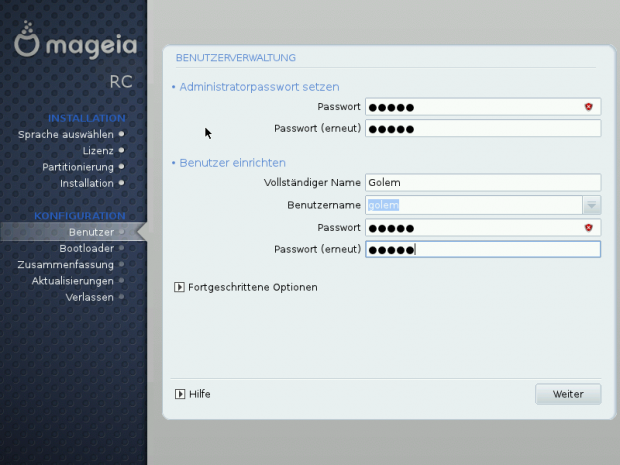Click the bullet beside Partitionierung step
The image size is (620, 465).
[121, 167]
